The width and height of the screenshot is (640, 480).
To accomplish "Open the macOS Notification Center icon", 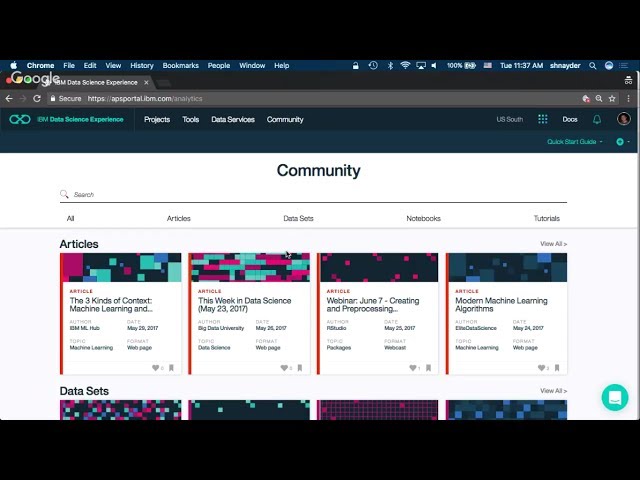I will click(x=623, y=66).
